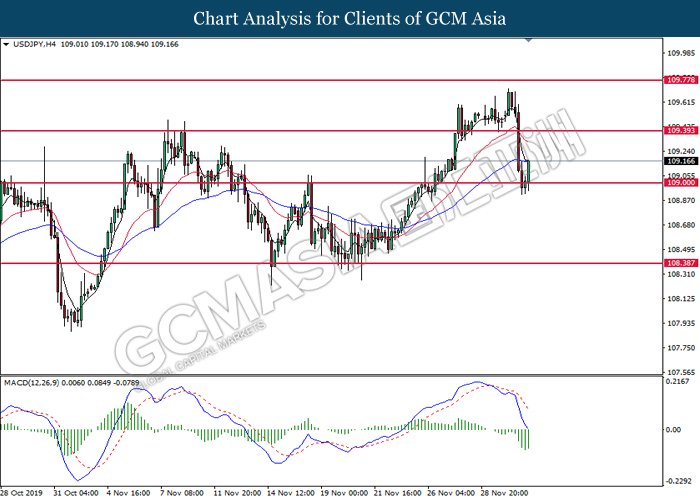Select the 109.000 red level label
Viewport: 700px width, 500px height.
pyautogui.click(x=680, y=183)
